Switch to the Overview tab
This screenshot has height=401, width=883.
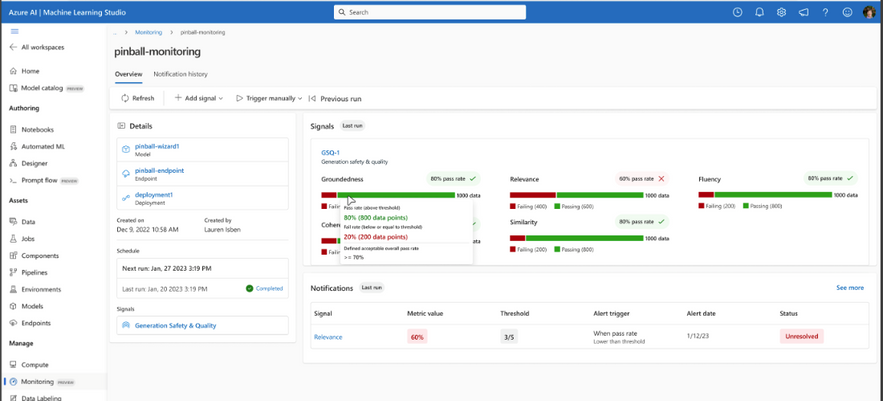point(128,74)
